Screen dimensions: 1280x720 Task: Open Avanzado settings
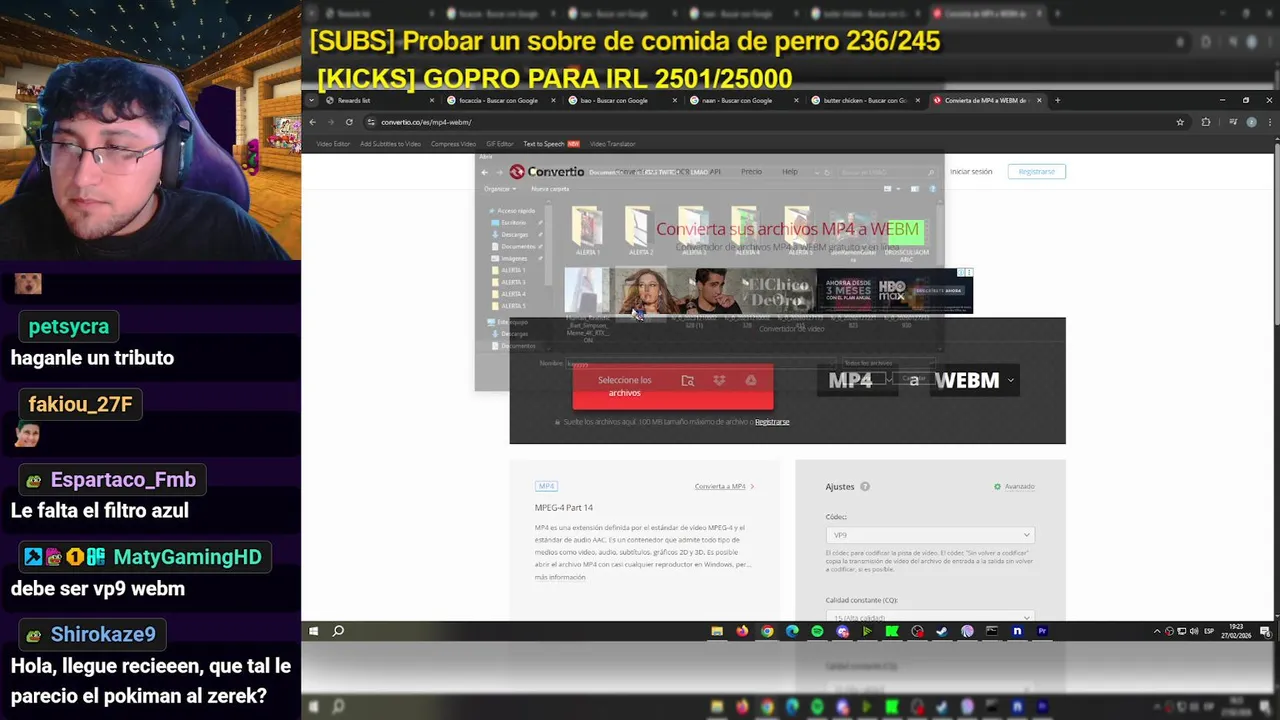point(1014,487)
